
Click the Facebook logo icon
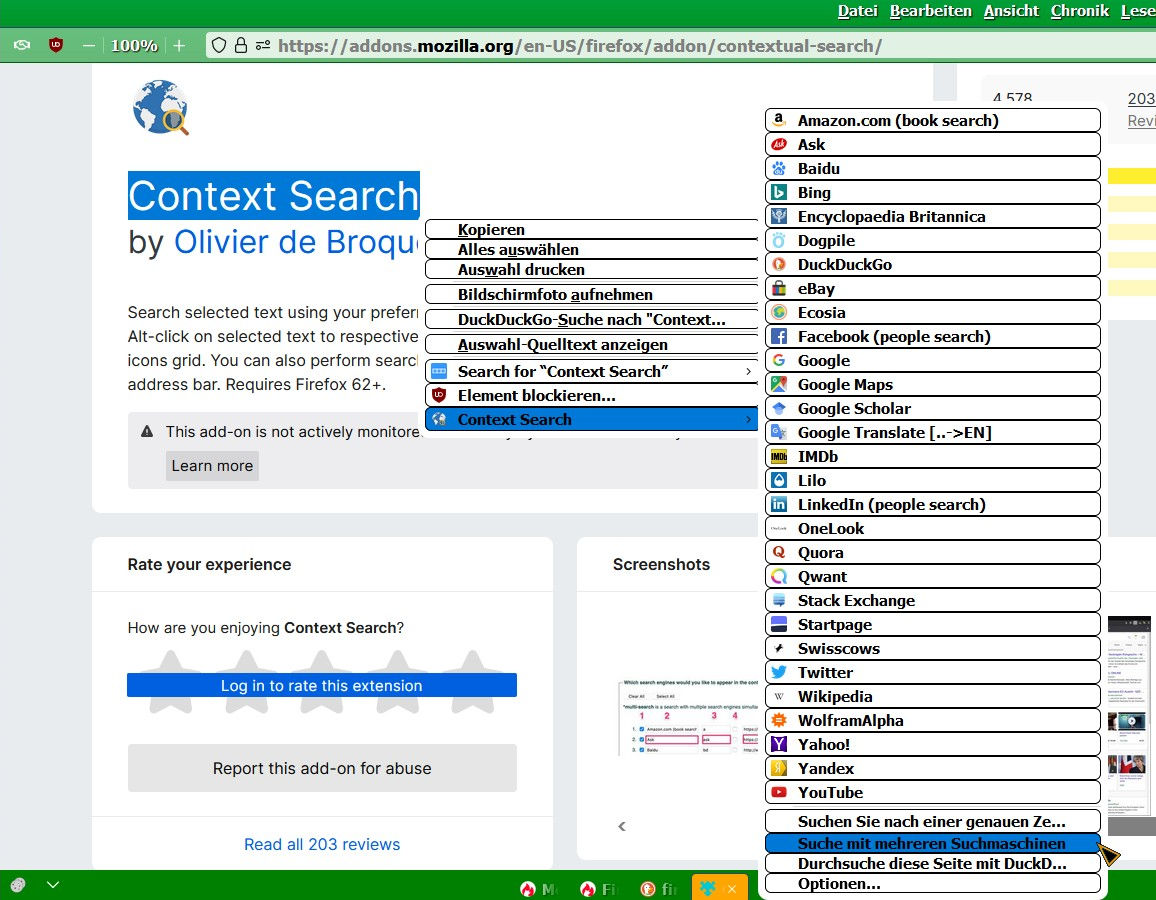779,336
